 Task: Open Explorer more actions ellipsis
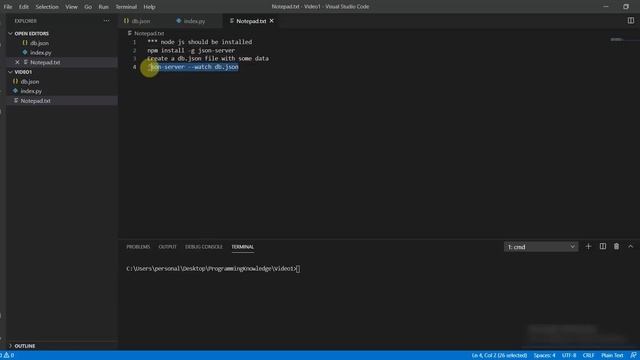(107, 21)
